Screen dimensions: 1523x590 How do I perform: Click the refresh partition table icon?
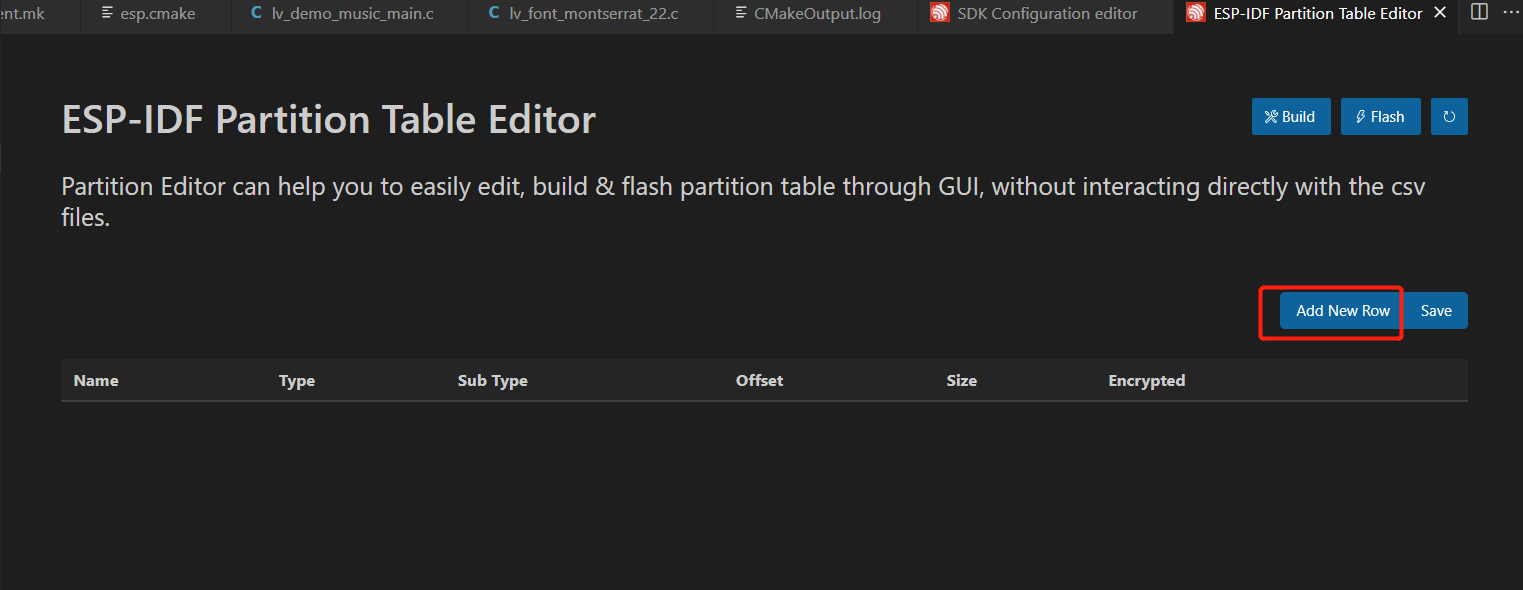[1448, 116]
